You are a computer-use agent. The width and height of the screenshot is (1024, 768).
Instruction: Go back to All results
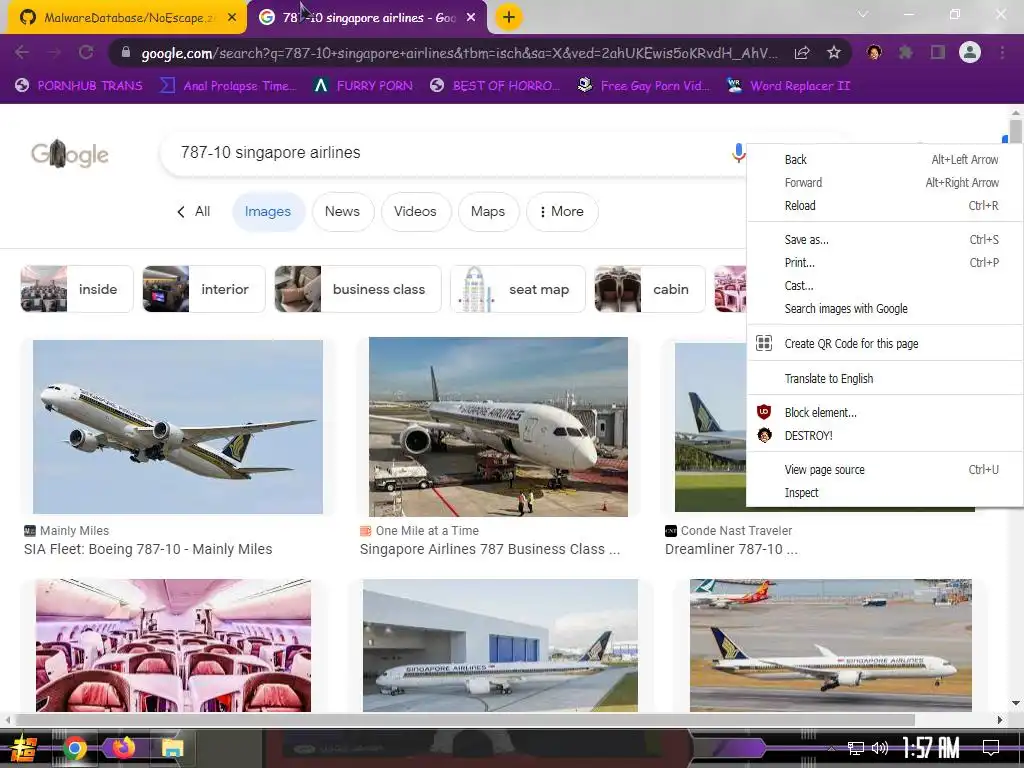194,212
